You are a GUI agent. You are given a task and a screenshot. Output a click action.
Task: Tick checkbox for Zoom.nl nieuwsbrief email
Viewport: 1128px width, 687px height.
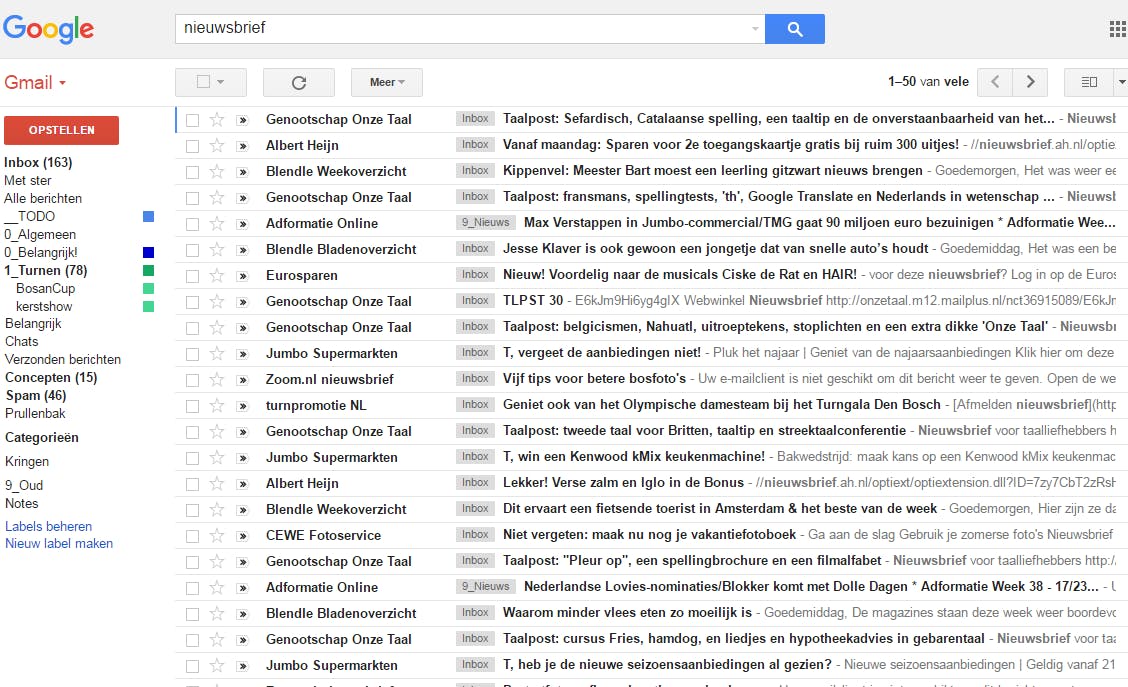tap(192, 380)
